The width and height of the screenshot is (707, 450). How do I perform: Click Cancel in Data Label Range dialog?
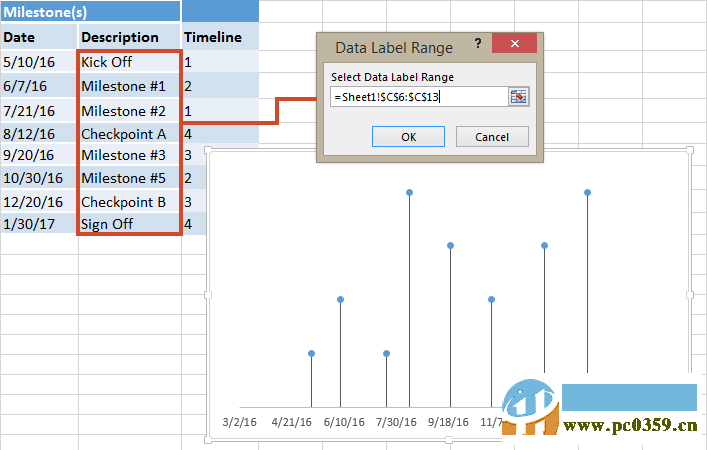(492, 137)
